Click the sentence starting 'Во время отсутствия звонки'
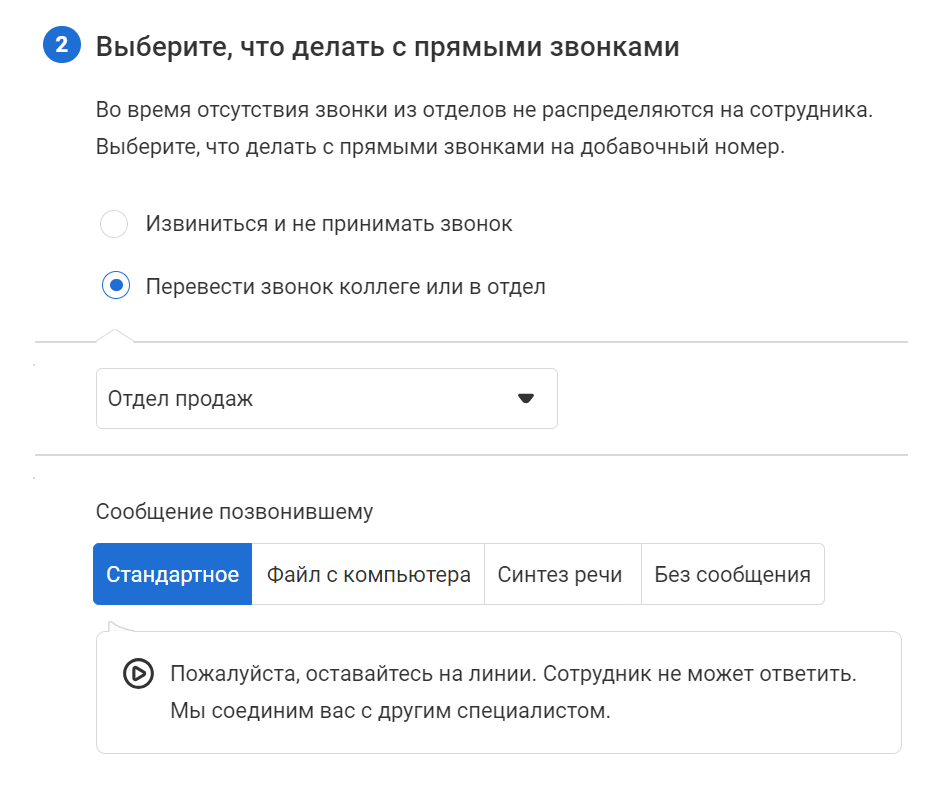This screenshot has height=786, width=938. tap(484, 109)
